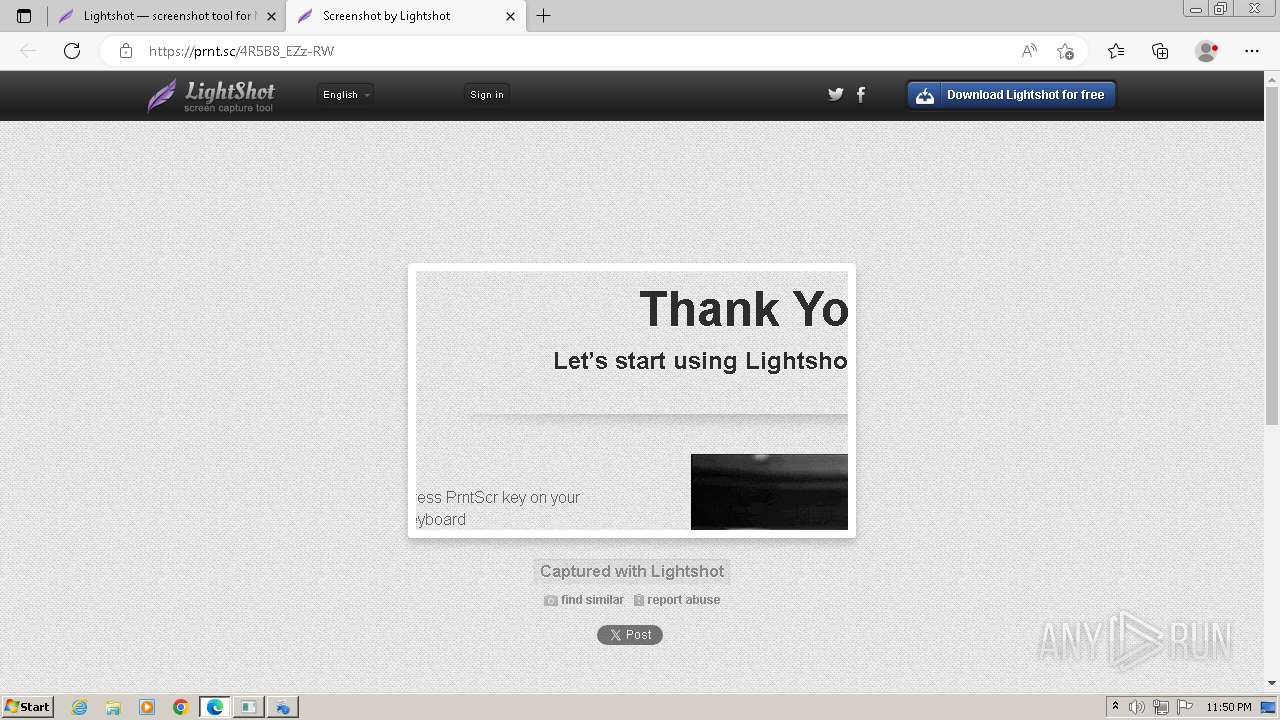Open File Explorer from taskbar
This screenshot has height=720, width=1280.
click(x=113, y=707)
